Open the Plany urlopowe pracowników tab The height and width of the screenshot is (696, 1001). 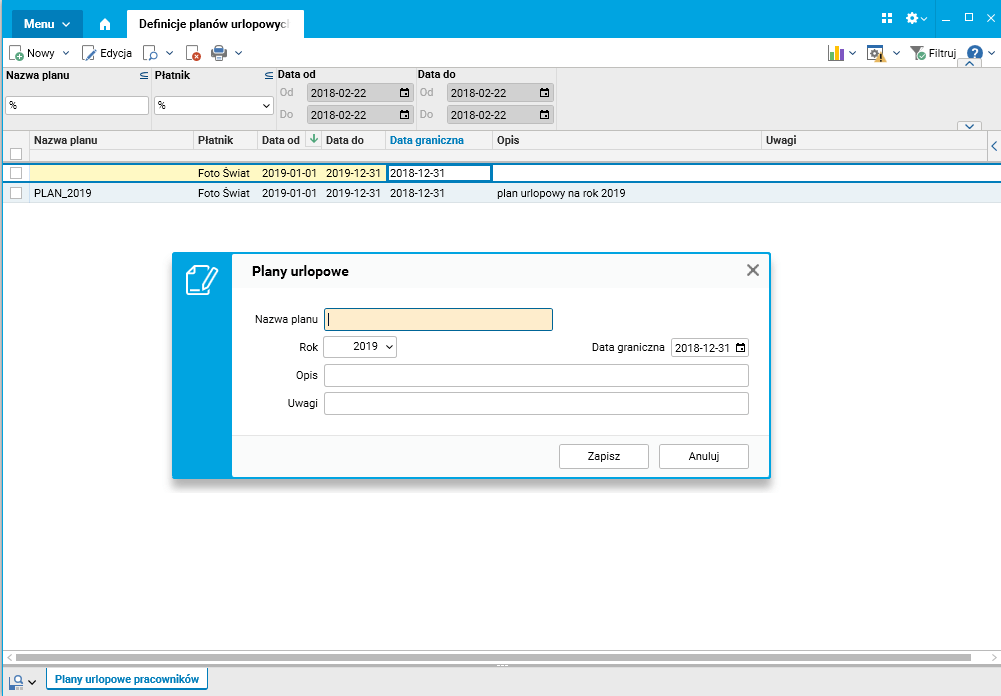pyautogui.click(x=127, y=679)
